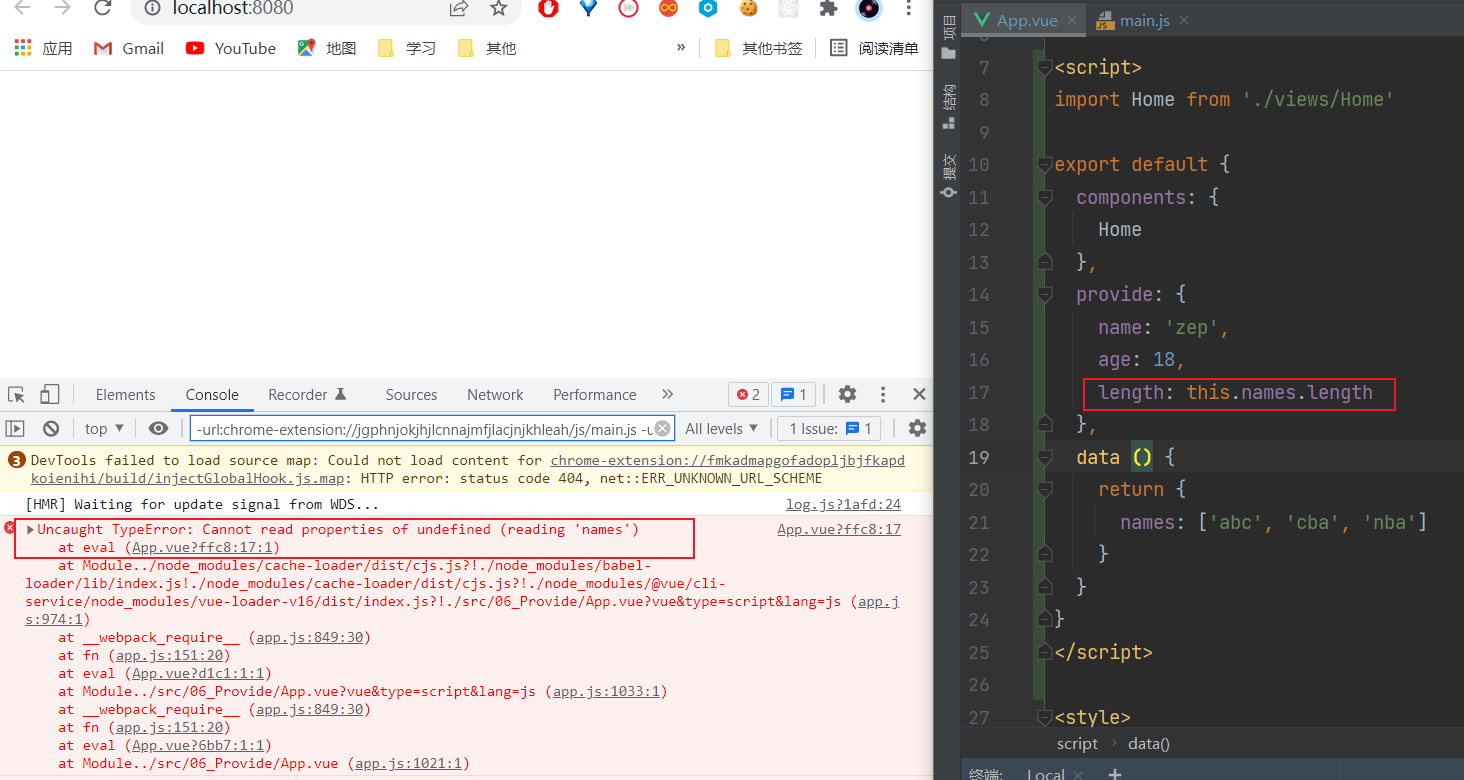This screenshot has width=1464, height=780.
Task: Open DevTools three-dot customize menu
Action: pyautogui.click(x=883, y=394)
